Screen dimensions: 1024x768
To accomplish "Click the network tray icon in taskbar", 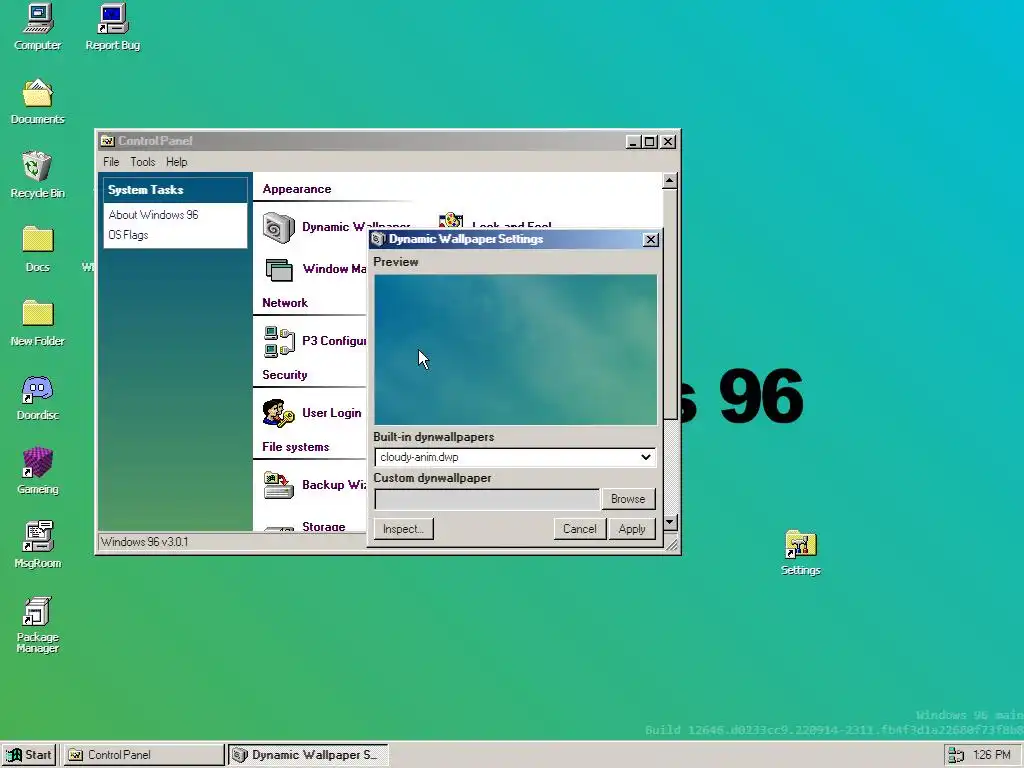I will [956, 755].
